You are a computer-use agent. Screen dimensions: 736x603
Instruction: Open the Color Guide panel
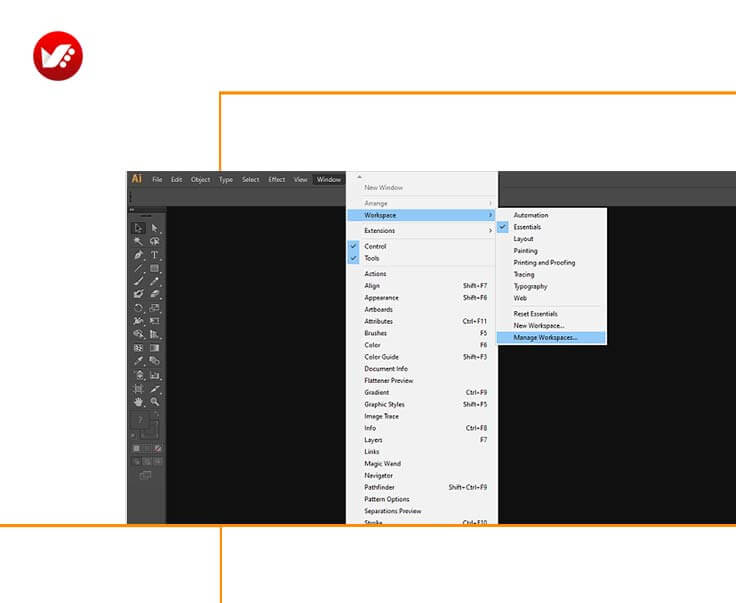coord(422,357)
